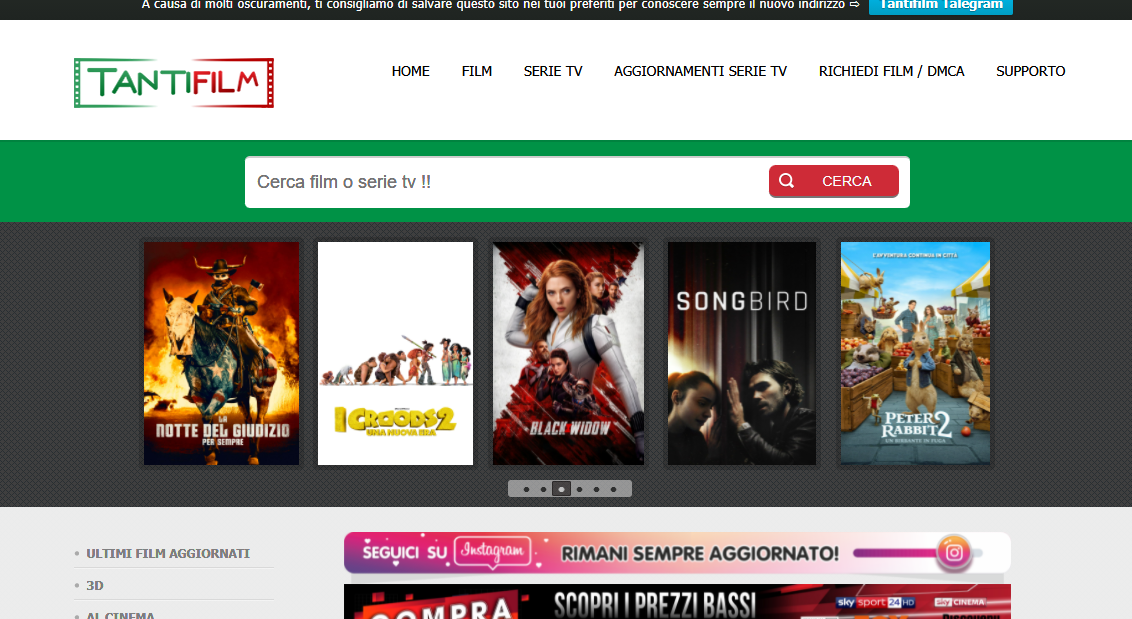Viewport: 1132px width, 619px height.
Task: Select first carousel pagination dot
Action: pyautogui.click(x=526, y=489)
